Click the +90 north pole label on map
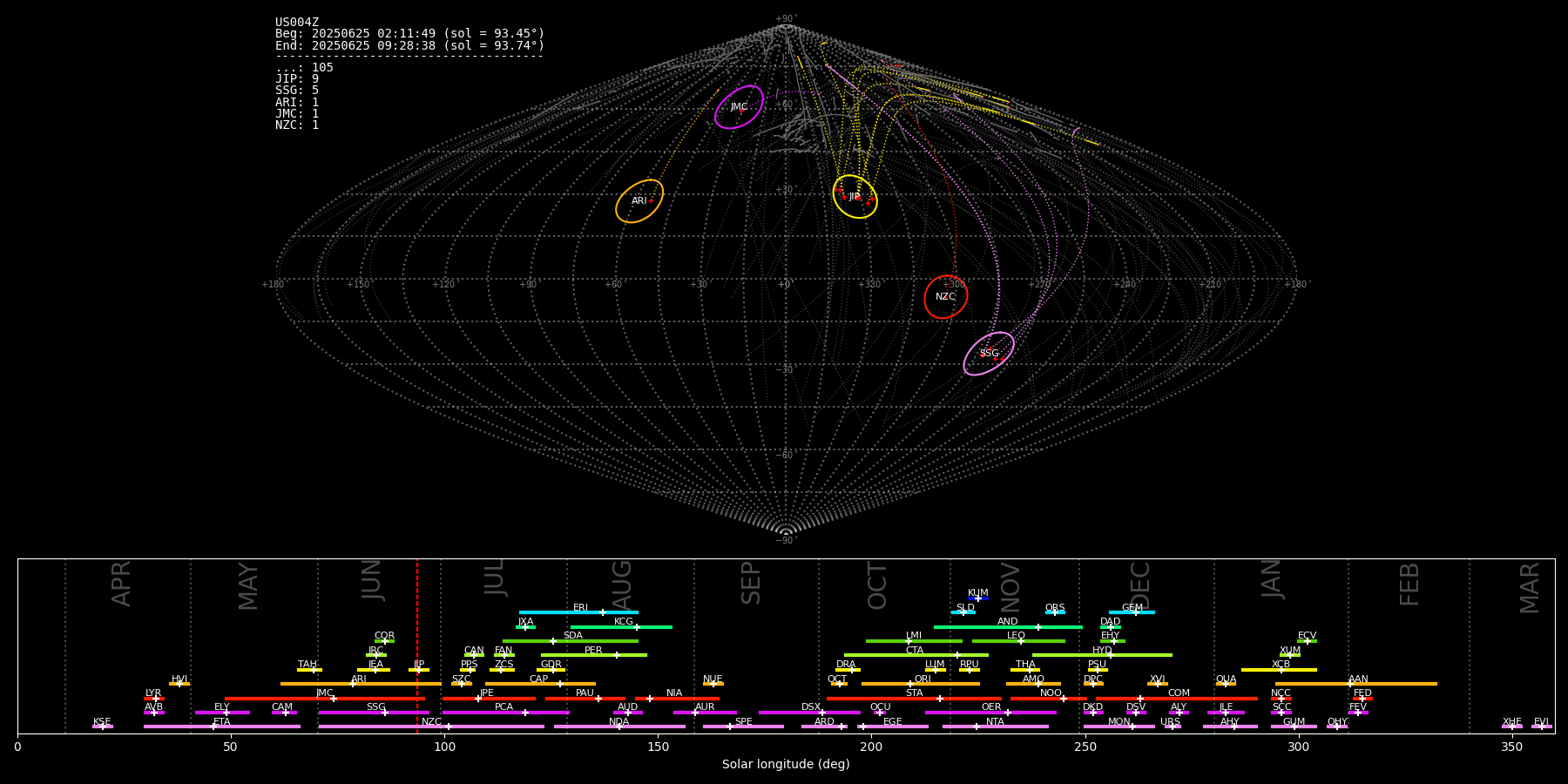Viewport: 1568px width, 784px height. point(785,19)
